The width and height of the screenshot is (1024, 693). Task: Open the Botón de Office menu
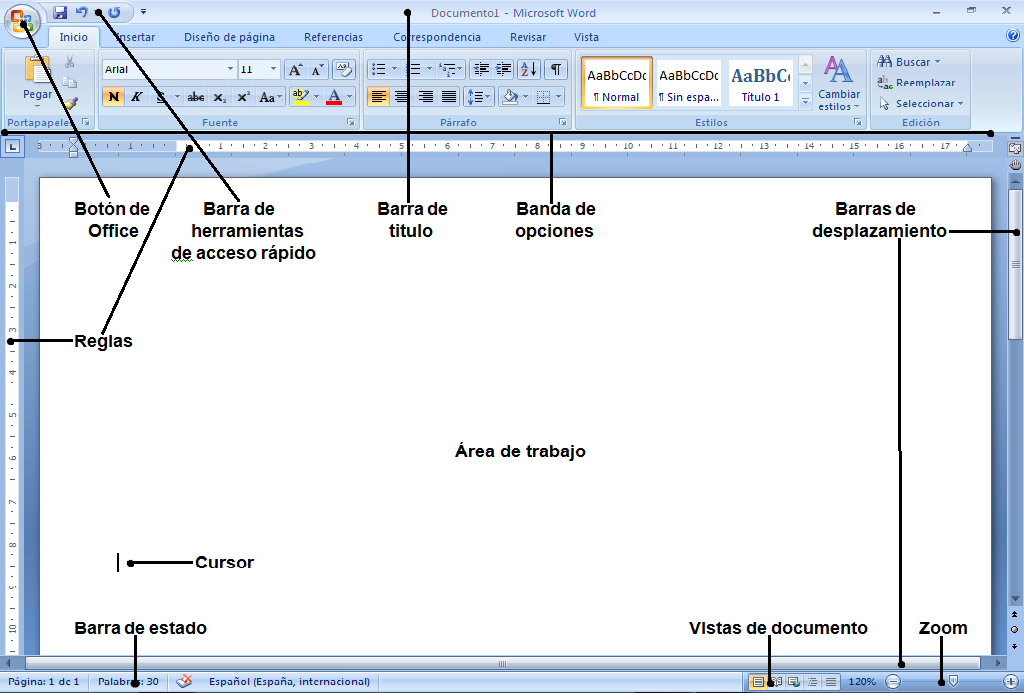pos(21,21)
